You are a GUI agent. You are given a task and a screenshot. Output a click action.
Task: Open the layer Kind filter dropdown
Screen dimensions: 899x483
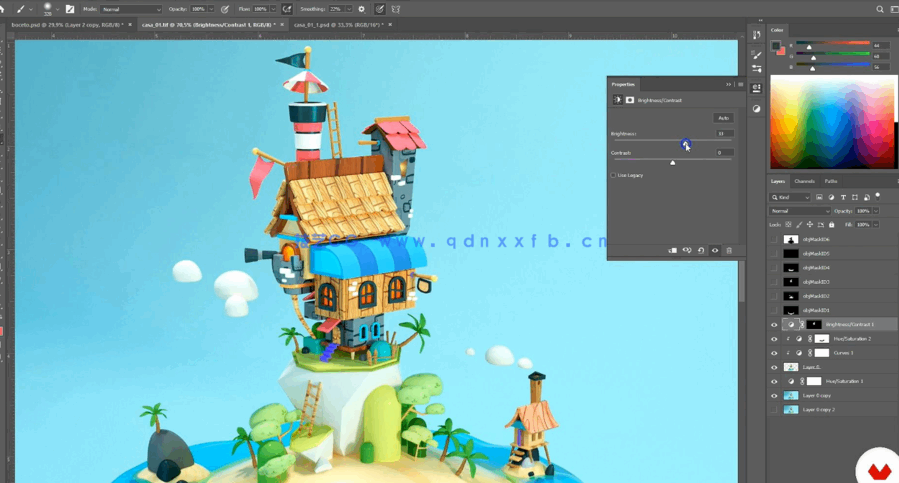pyautogui.click(x=791, y=197)
